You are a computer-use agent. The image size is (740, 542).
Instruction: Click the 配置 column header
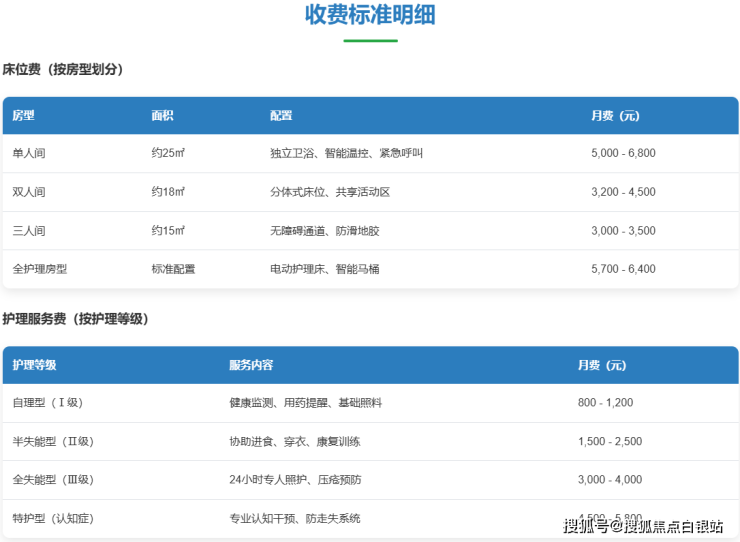[x=281, y=116]
